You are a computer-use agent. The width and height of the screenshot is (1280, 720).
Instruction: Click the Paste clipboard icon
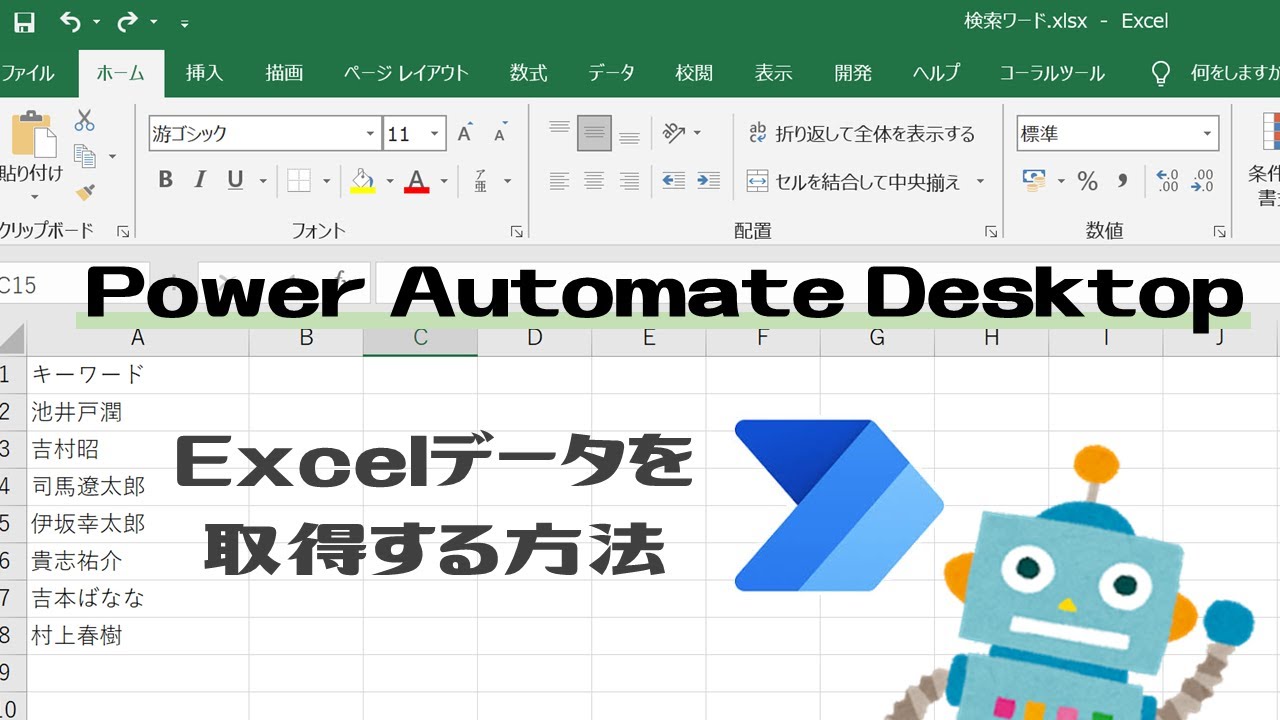pyautogui.click(x=32, y=134)
